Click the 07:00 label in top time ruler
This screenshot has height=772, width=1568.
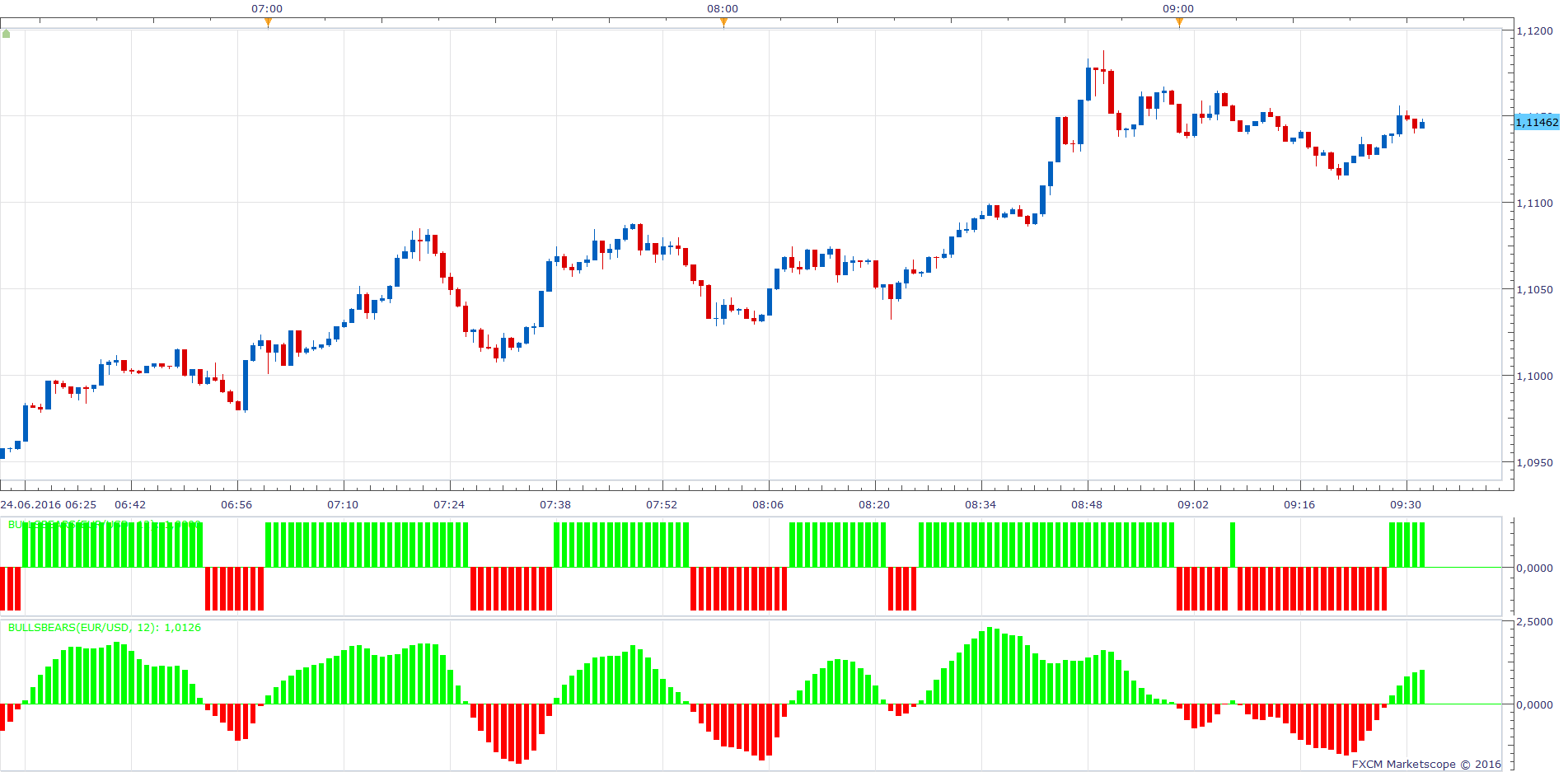pos(267,8)
